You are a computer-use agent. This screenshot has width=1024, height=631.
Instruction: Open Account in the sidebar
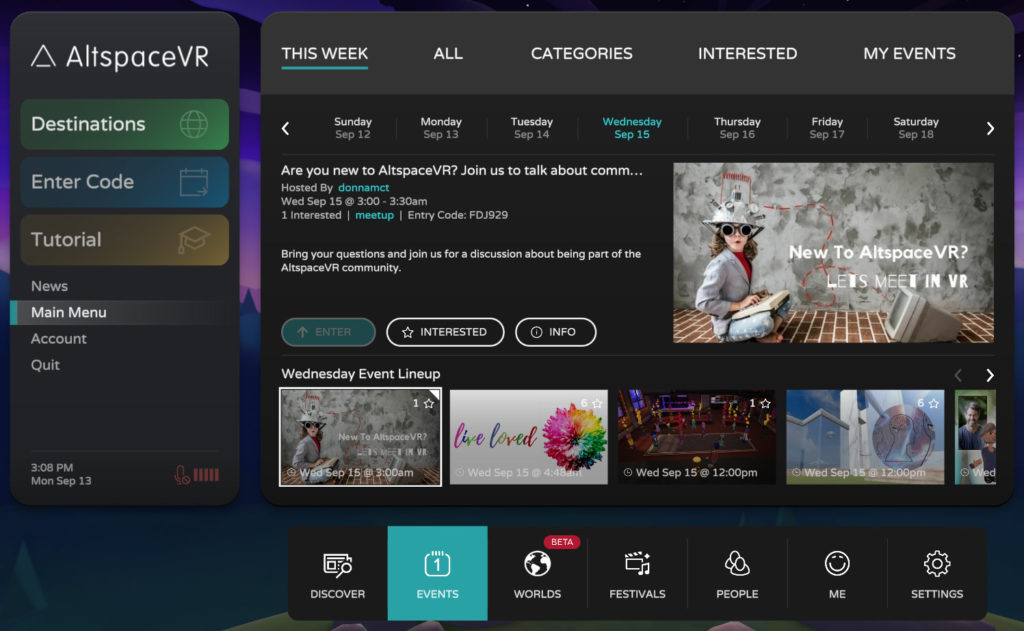tap(59, 338)
